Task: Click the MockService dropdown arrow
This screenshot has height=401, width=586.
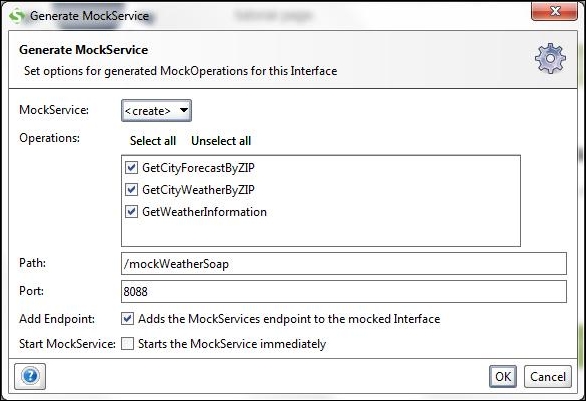Action: [x=183, y=110]
